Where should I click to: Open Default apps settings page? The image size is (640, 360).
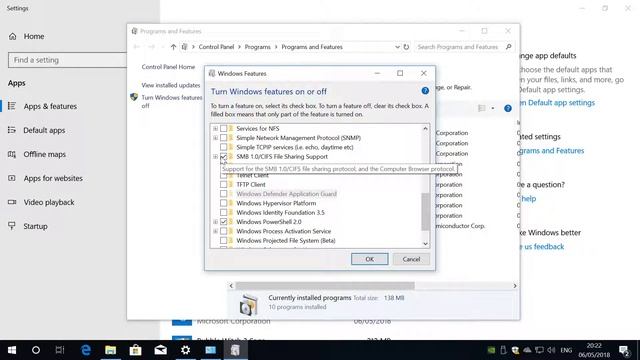coord(44,130)
